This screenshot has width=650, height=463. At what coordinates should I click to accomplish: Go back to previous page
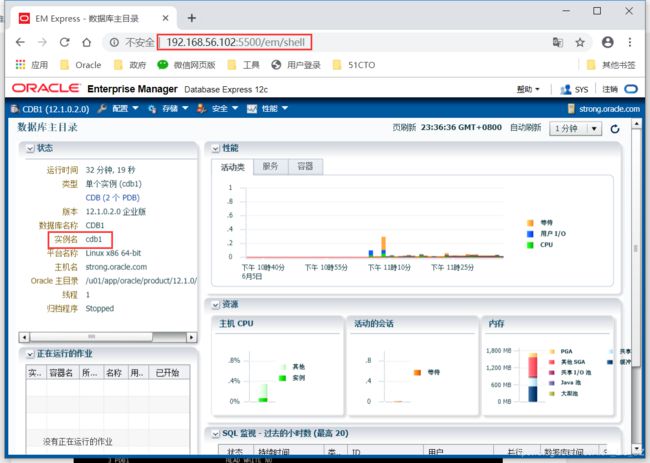coord(20,42)
